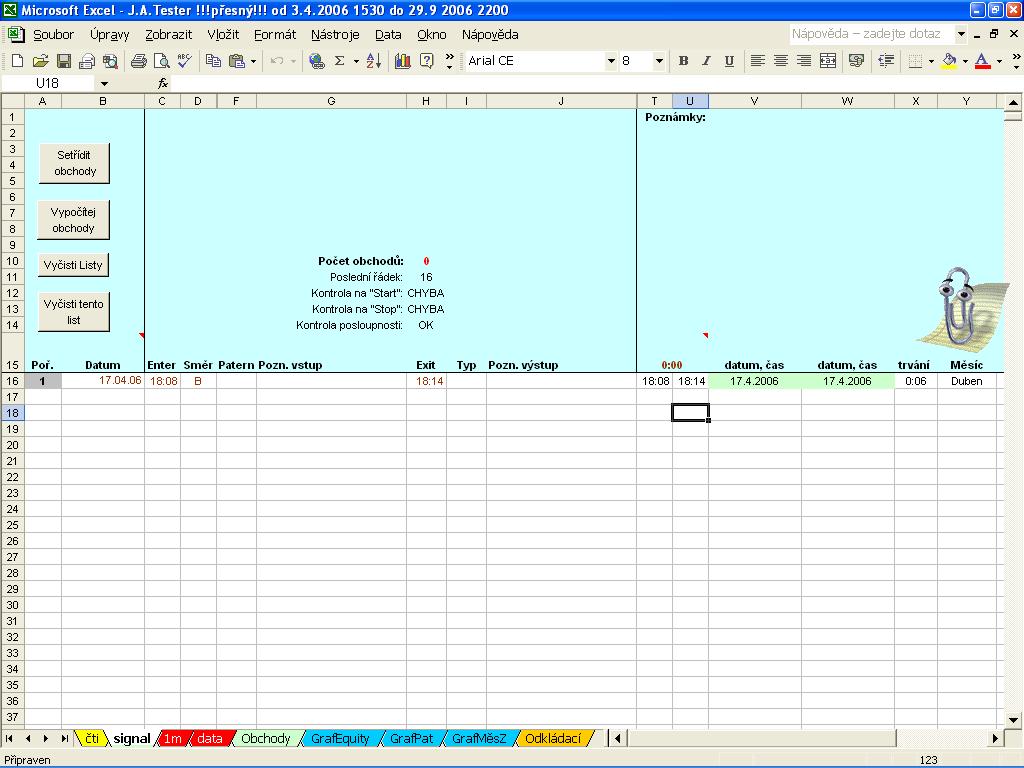1024x768 pixels.
Task: Click the Print icon in toolbar
Action: pyautogui.click(x=139, y=61)
